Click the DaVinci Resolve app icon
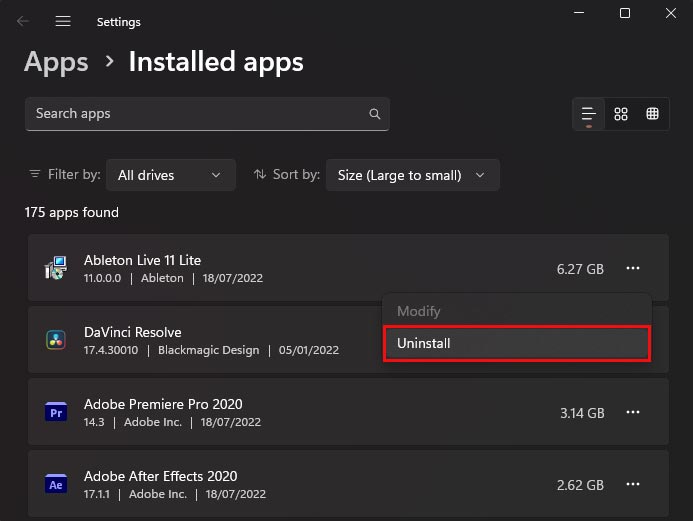 point(56,340)
